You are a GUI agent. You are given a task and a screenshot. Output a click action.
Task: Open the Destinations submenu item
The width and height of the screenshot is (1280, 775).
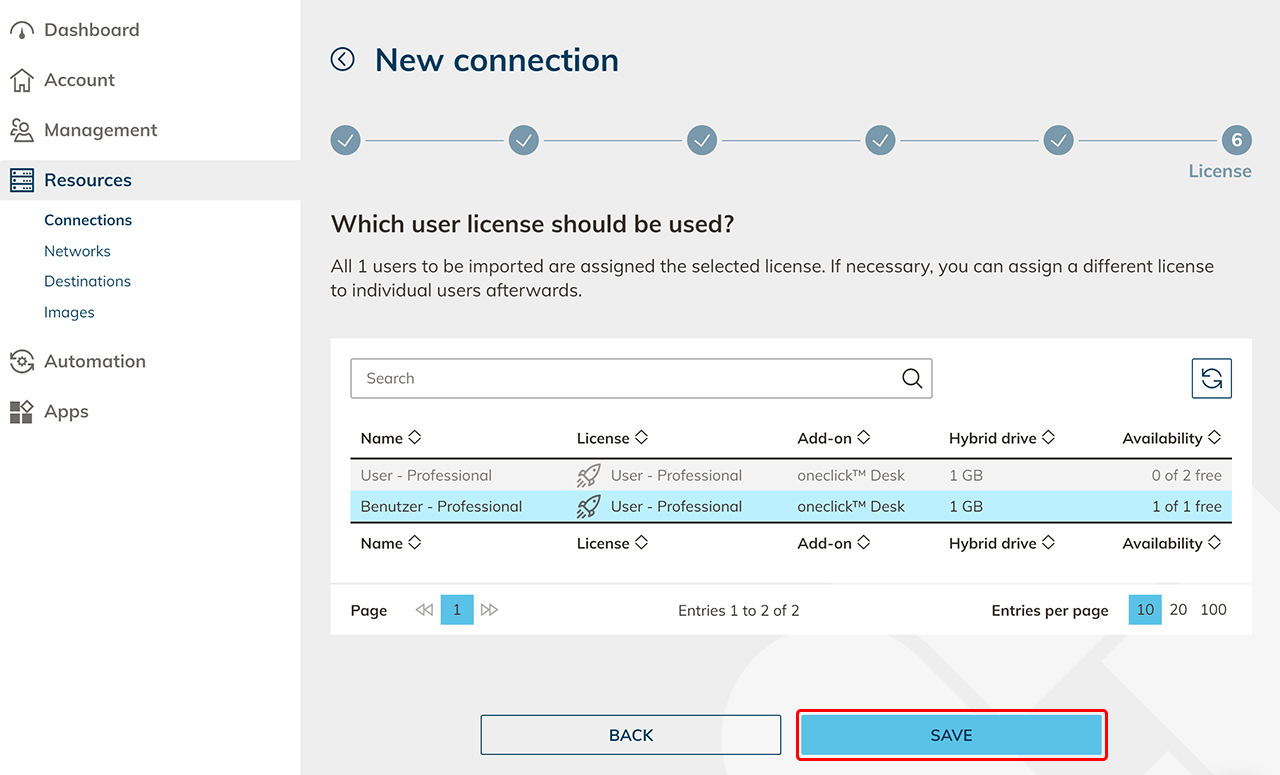point(87,281)
